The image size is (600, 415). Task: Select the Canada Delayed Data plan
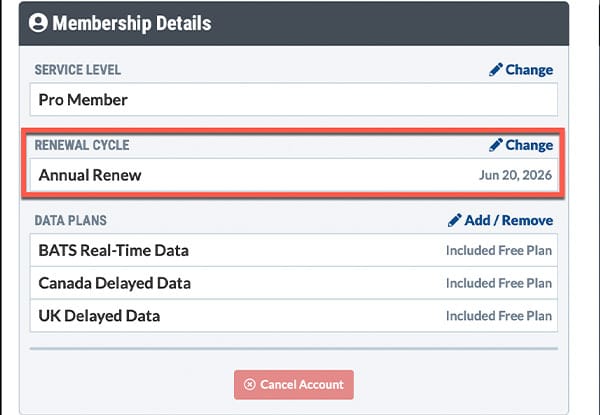(114, 283)
